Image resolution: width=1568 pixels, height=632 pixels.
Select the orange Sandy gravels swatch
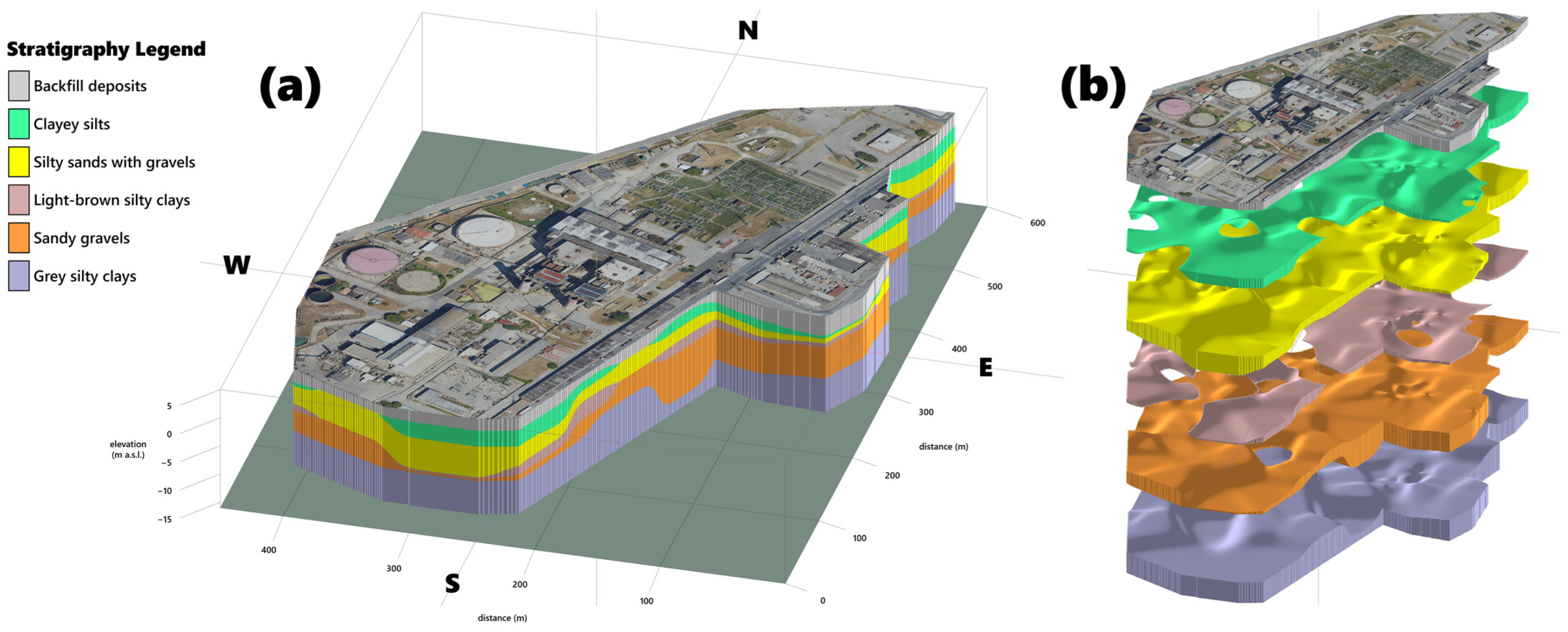tap(19, 238)
